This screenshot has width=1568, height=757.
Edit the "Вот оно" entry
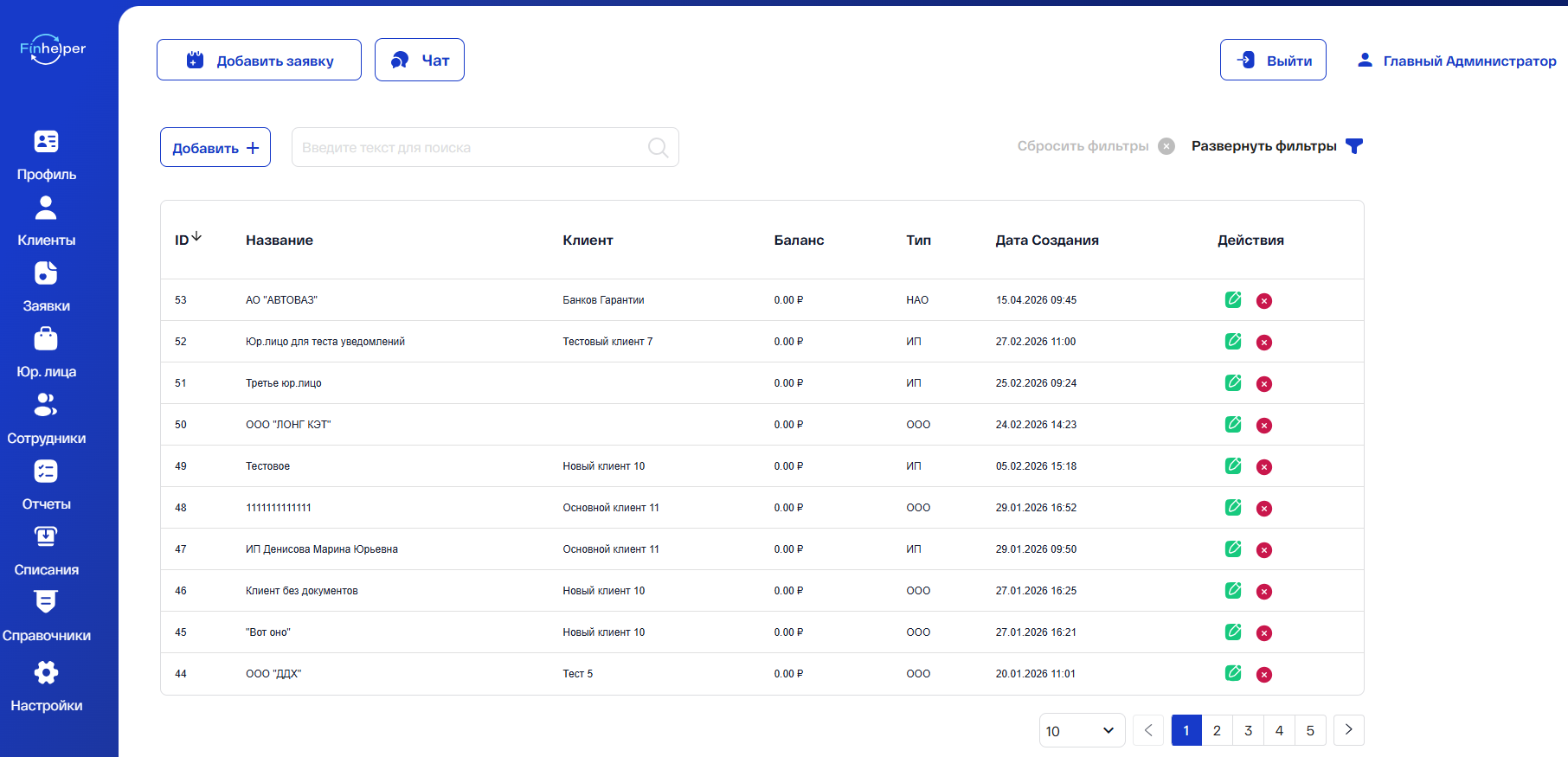coord(1233,632)
